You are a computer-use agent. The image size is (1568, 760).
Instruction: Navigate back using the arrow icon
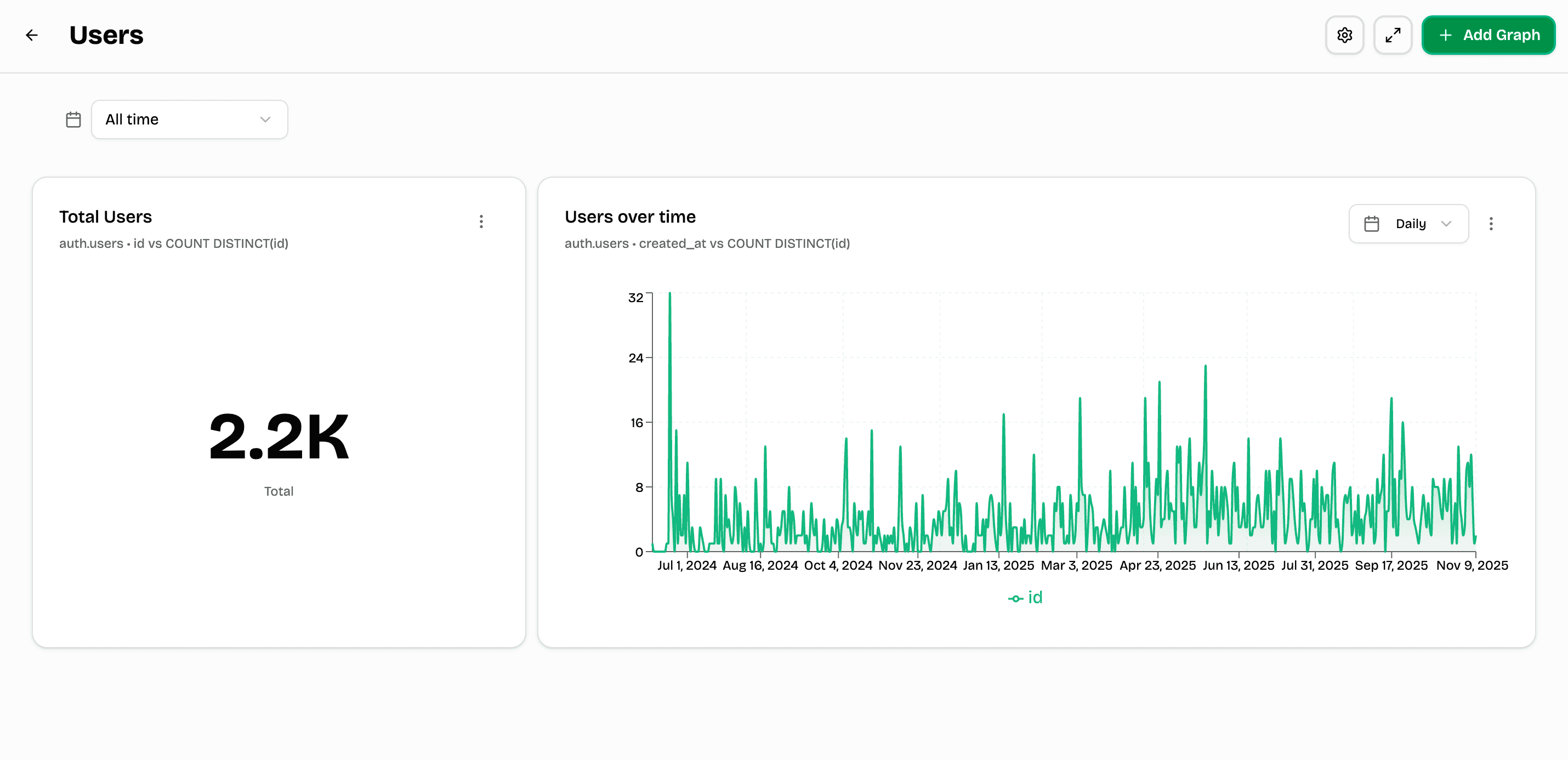(x=32, y=35)
